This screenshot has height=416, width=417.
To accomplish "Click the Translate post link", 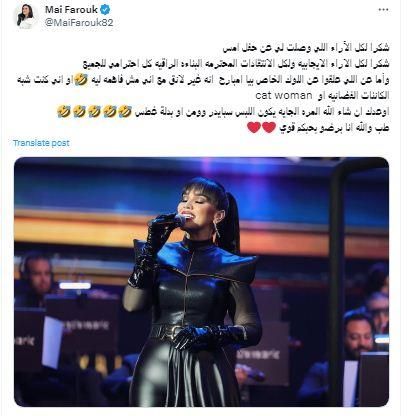I will (41, 143).
